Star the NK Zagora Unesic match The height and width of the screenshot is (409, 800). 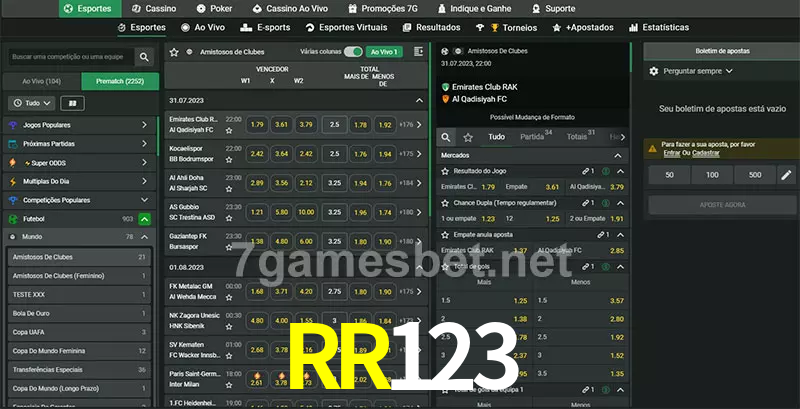coord(229,326)
